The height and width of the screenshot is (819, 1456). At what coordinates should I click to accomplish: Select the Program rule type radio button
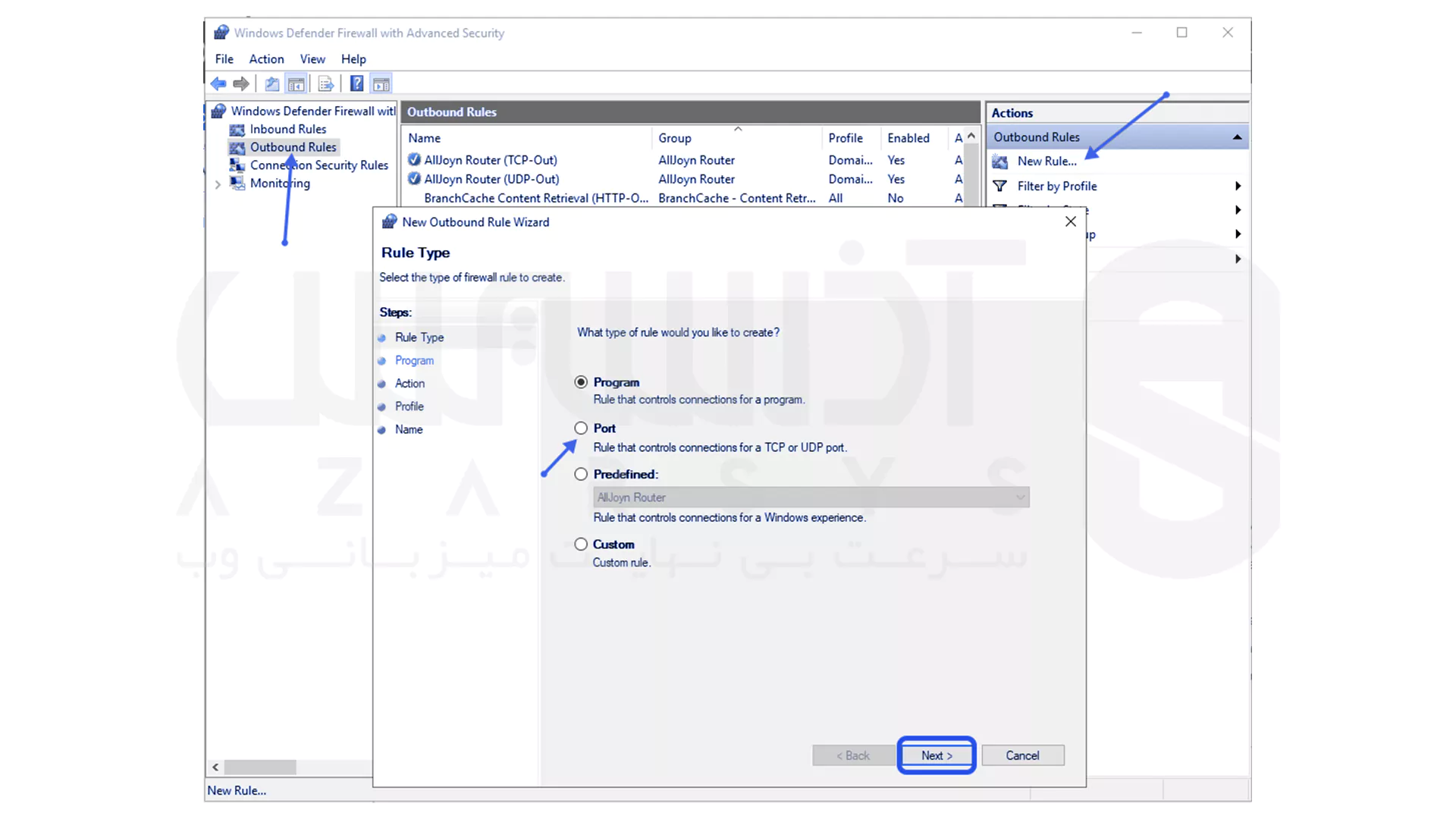[x=581, y=382]
